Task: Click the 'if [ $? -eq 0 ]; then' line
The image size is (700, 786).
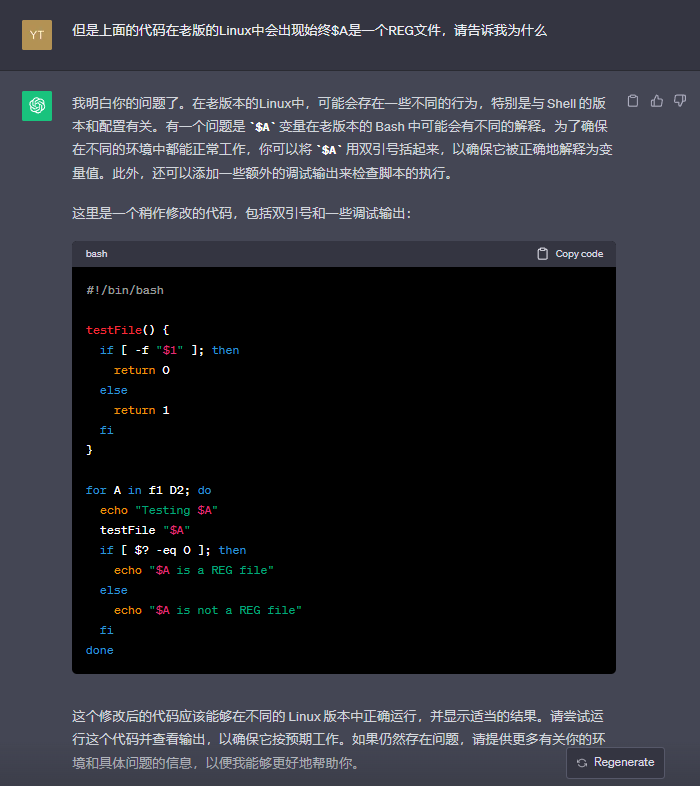Action: [x=173, y=550]
